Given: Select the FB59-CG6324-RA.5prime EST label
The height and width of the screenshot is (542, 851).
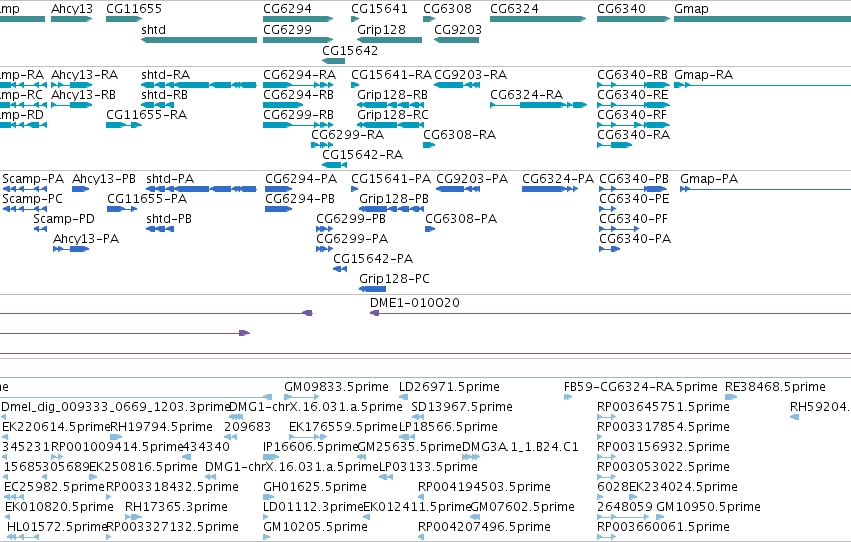Looking at the screenshot, I should [x=640, y=387].
